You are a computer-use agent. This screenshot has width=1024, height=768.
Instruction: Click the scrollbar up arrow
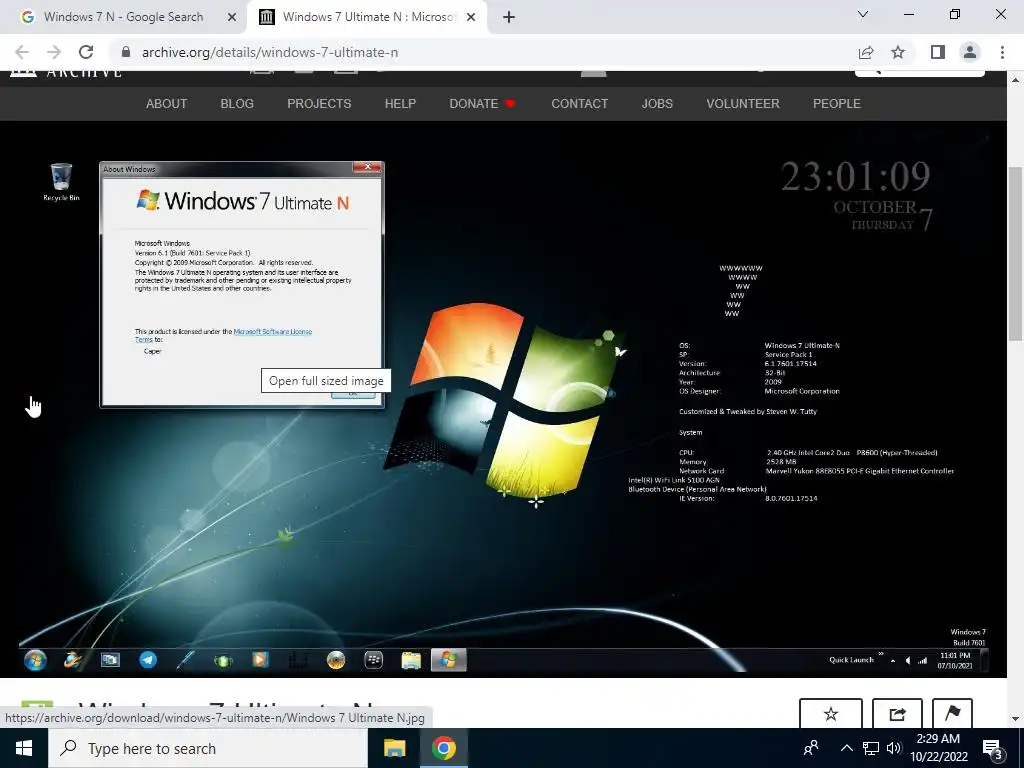pos(1015,80)
